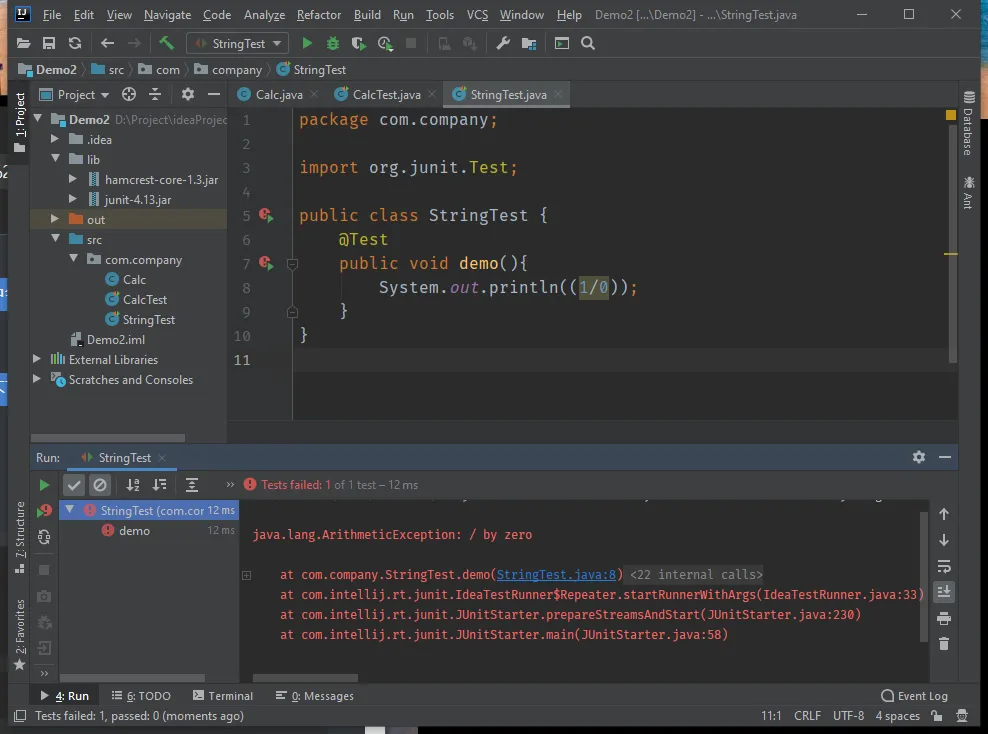
Task: Toggle Show Ignored tests button
Action: [100, 485]
